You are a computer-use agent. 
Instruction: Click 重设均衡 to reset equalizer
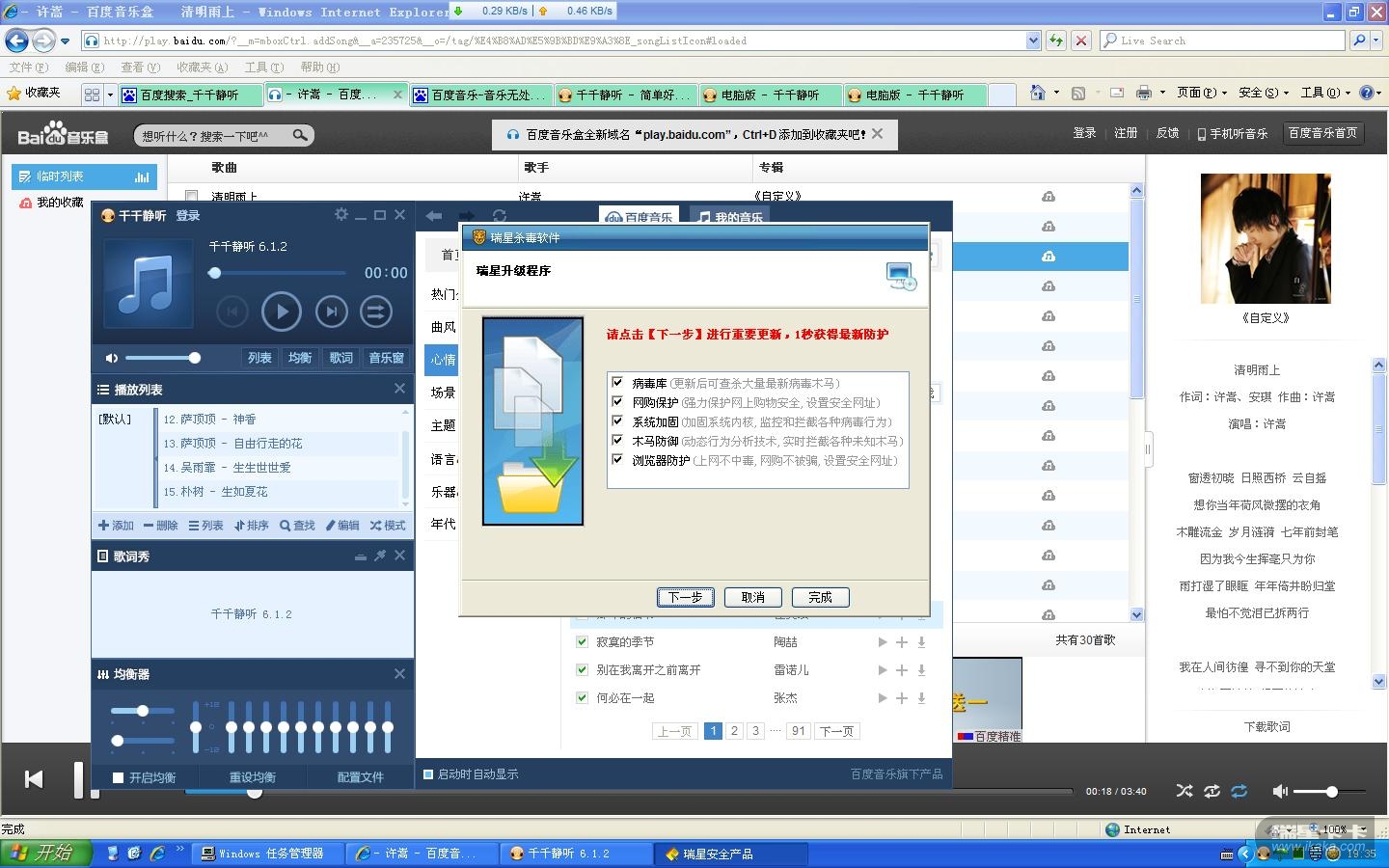click(253, 777)
